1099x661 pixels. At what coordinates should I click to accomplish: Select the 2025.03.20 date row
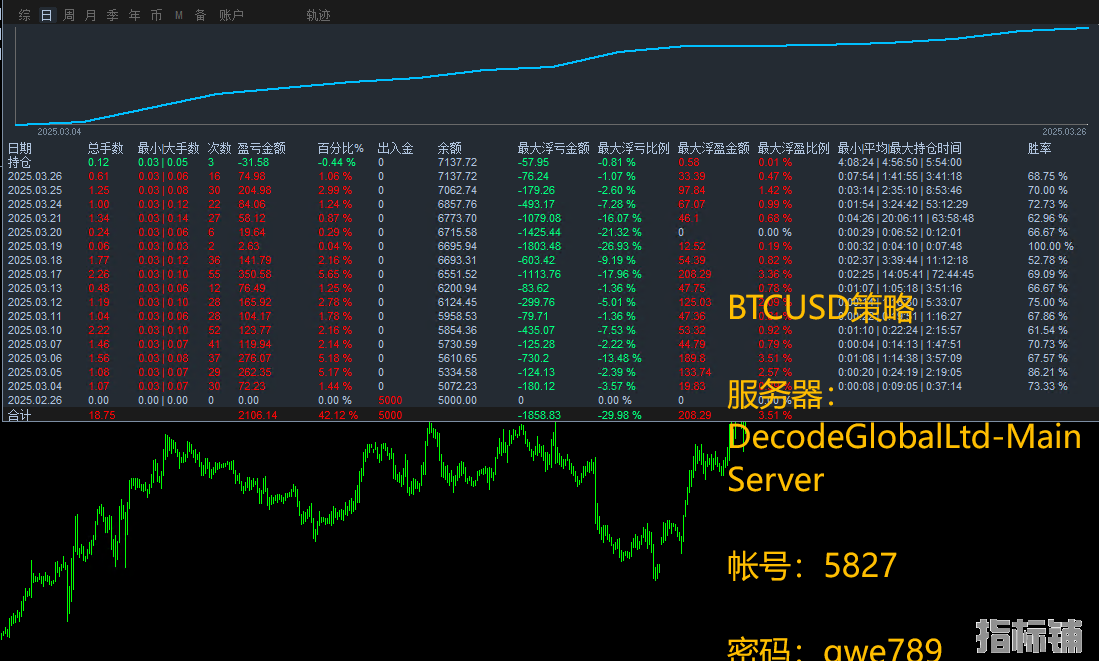35,232
